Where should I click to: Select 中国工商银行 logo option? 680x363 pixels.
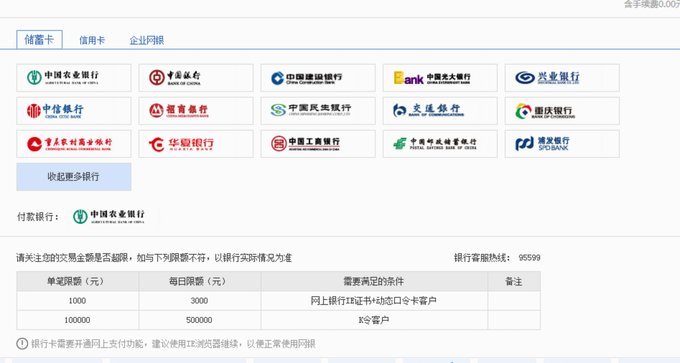pyautogui.click(x=318, y=144)
